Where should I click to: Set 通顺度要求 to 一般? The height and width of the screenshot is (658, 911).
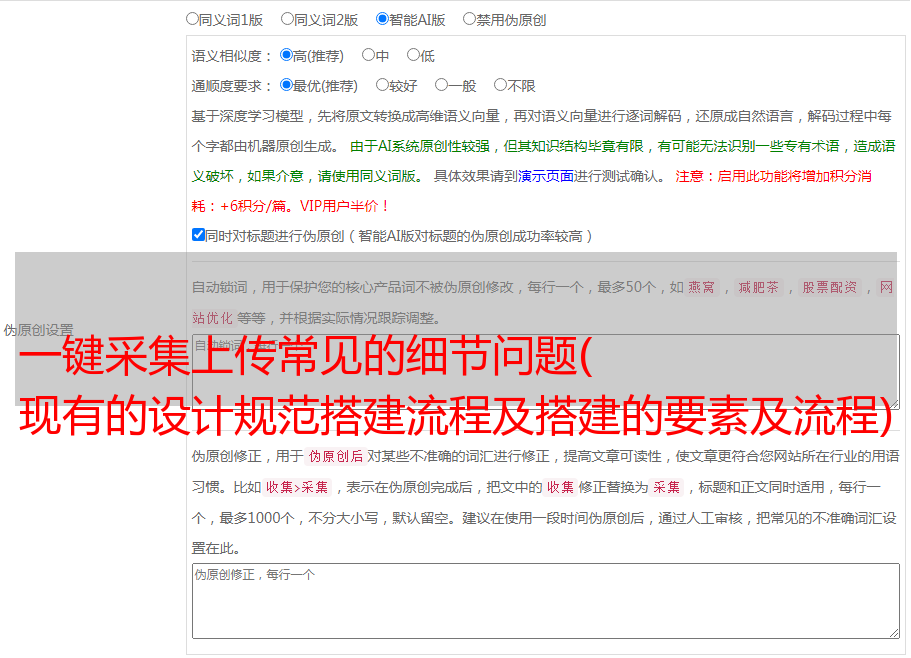442,85
